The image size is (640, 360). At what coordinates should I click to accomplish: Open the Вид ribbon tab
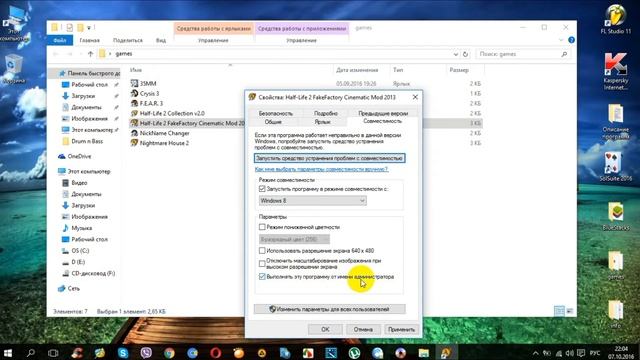(161, 40)
